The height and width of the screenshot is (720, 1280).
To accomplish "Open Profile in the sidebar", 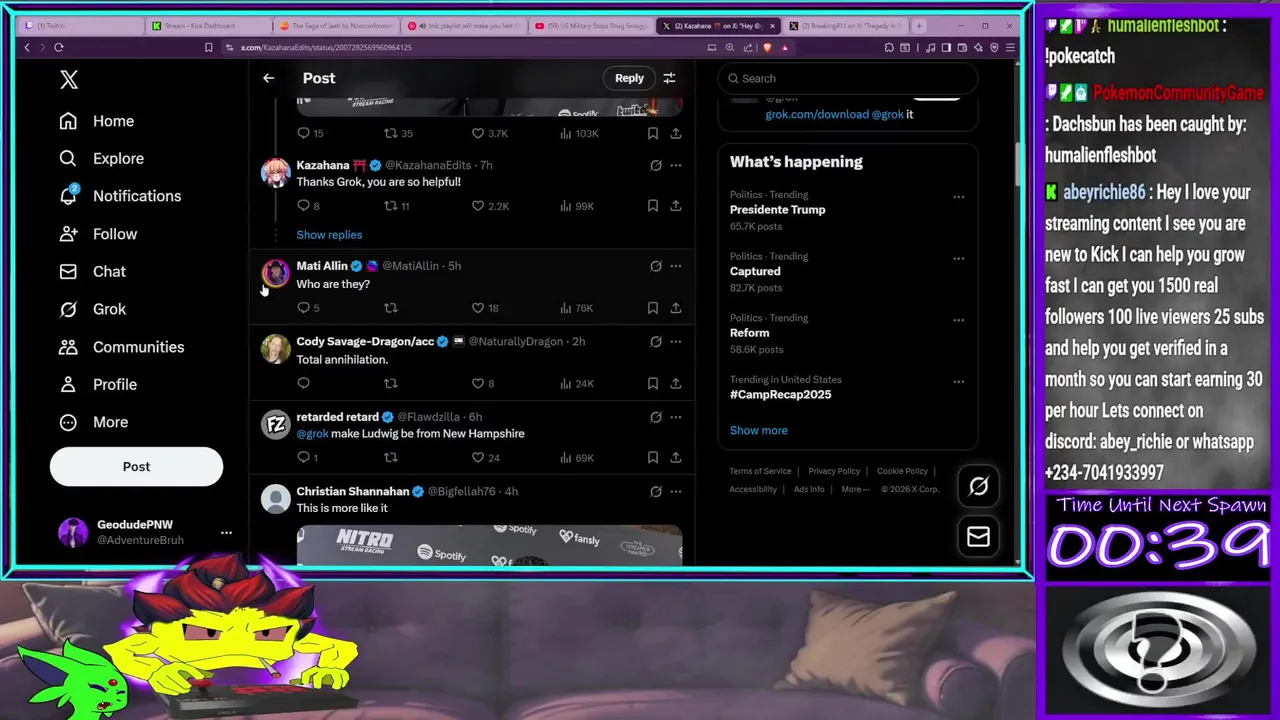I will pyautogui.click(x=98, y=384).
